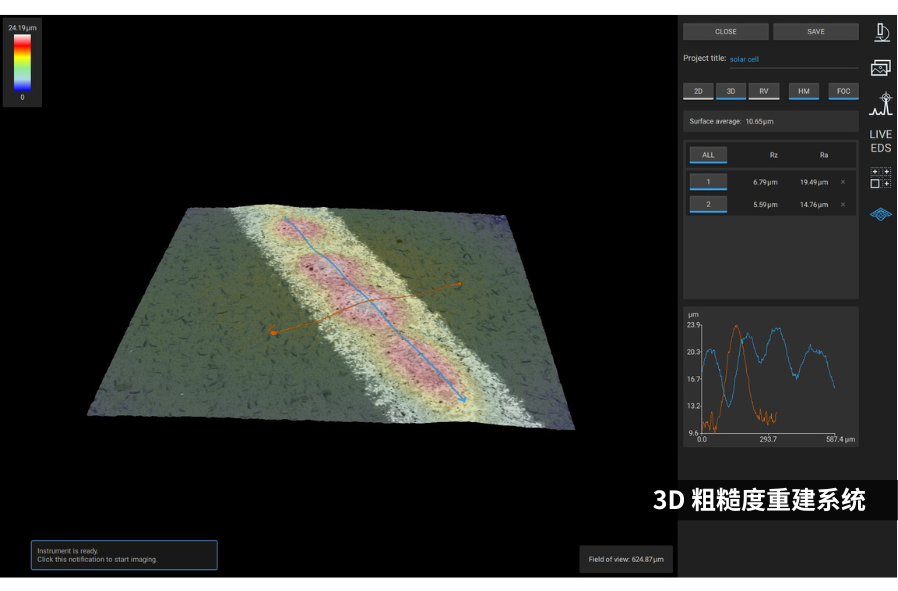Delete roughness profile 2 with X
Viewport: 898px width, 591px height.
tap(843, 204)
